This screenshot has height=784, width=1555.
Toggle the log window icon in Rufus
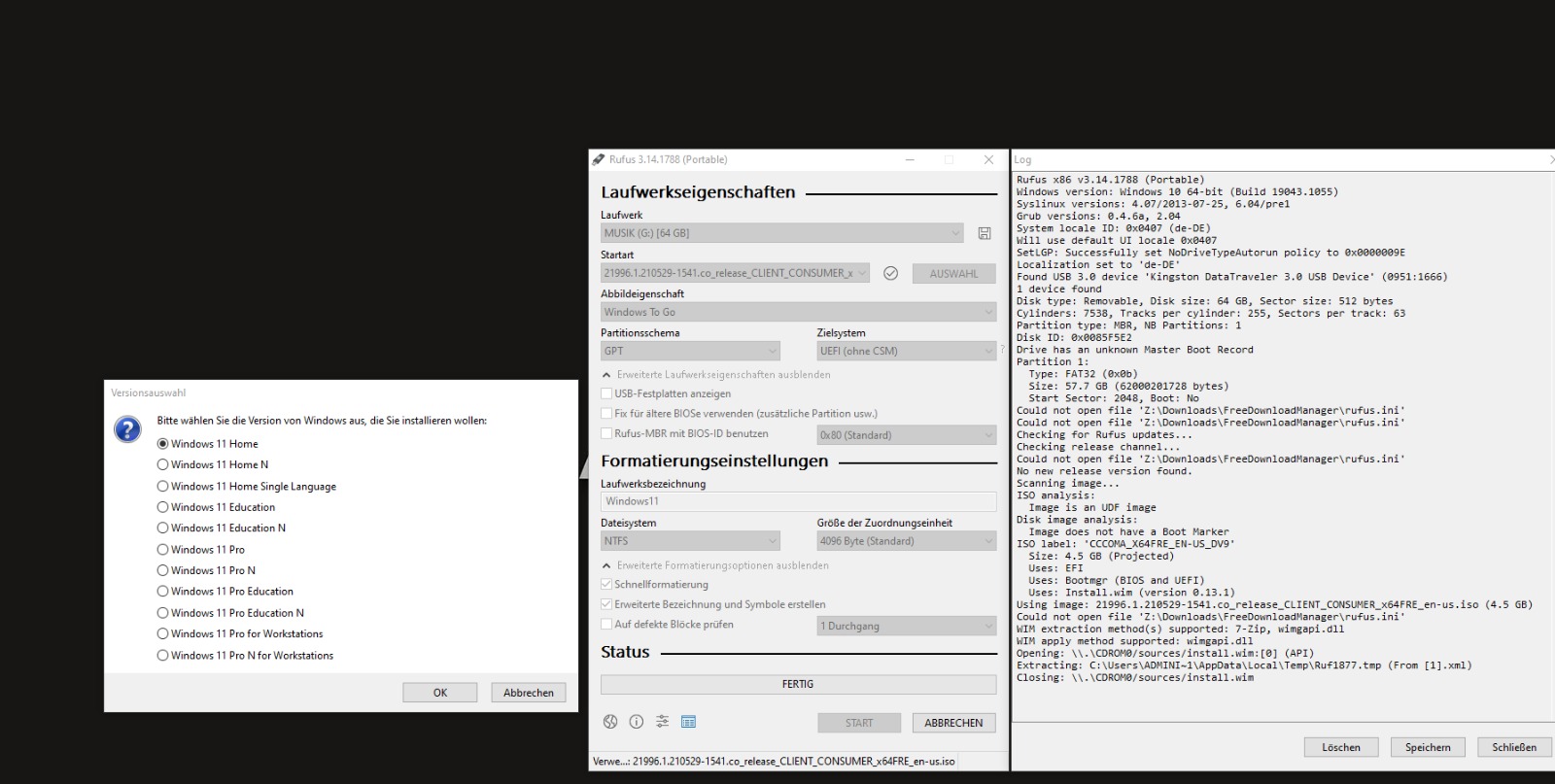(x=689, y=722)
